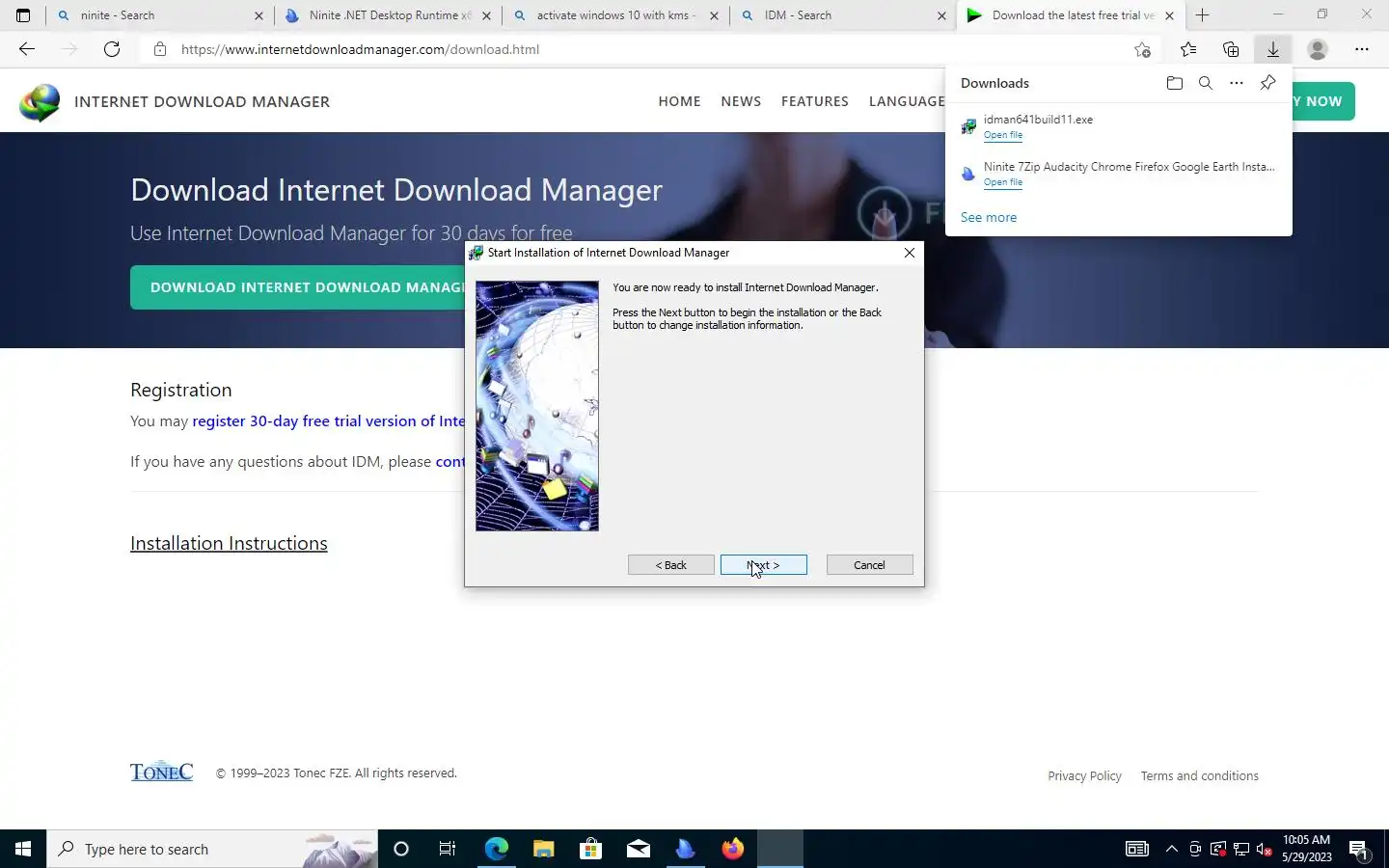
Task: Open Mail app from taskbar
Action: pyautogui.click(x=638, y=849)
